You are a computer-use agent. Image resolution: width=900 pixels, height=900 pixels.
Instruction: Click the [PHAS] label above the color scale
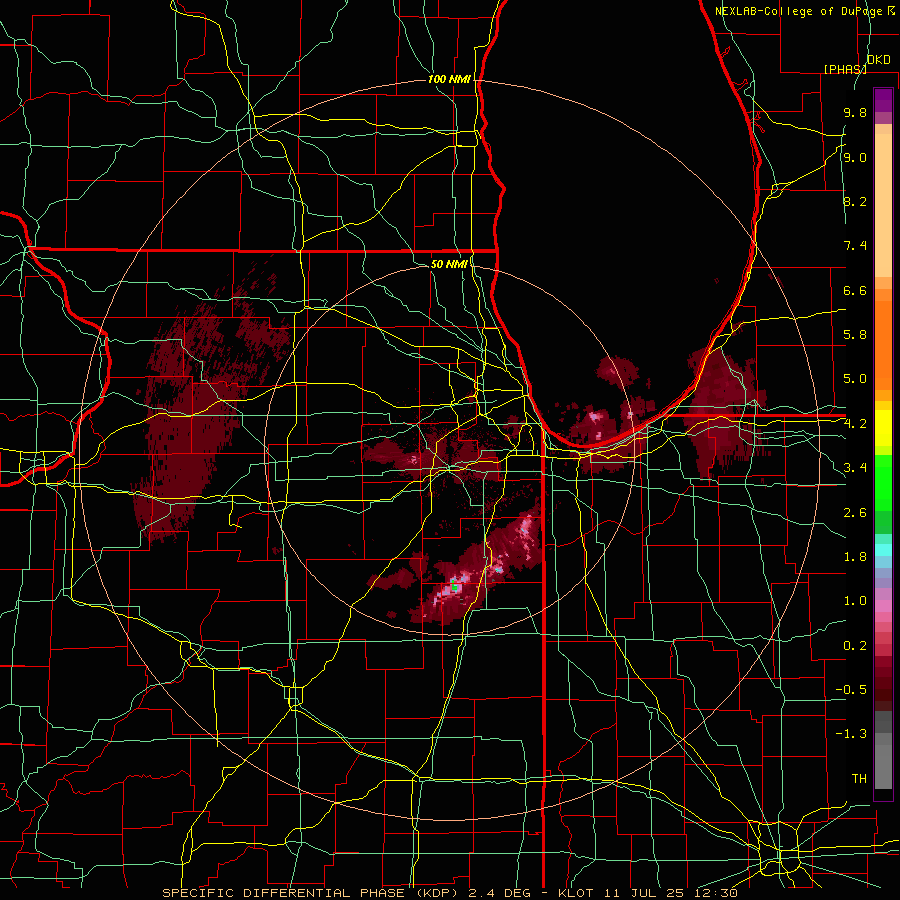click(x=845, y=69)
